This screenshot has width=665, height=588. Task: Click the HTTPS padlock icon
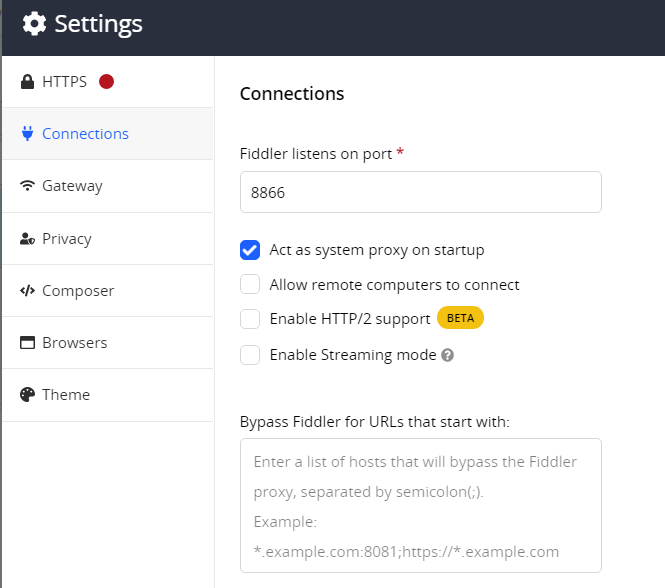27,82
